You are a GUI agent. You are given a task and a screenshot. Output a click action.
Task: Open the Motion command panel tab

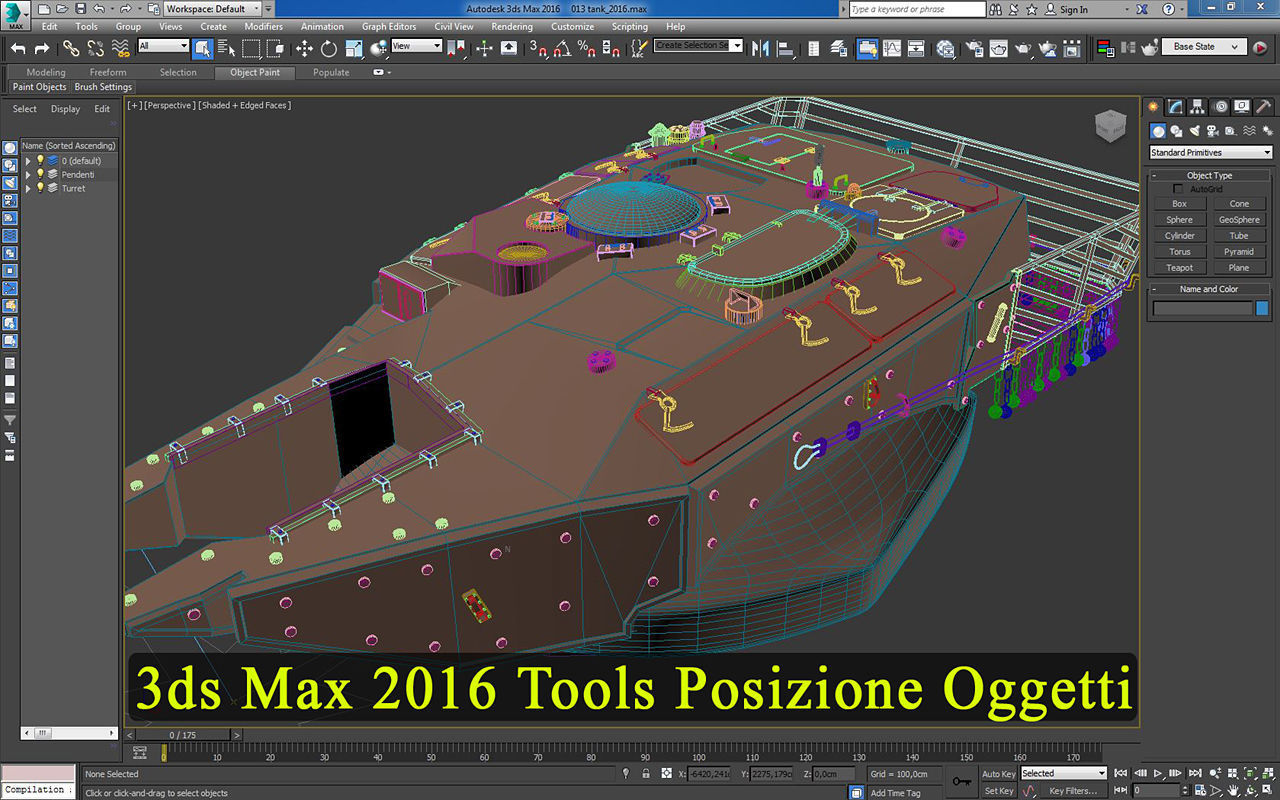click(x=1220, y=107)
